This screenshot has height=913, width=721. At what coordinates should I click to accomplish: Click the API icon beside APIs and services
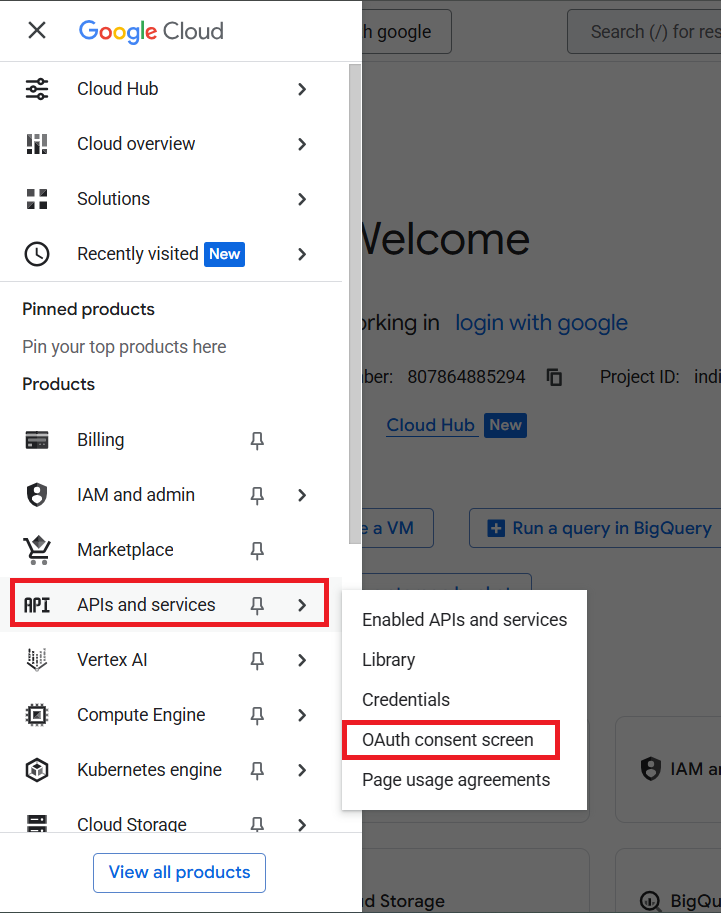37,605
